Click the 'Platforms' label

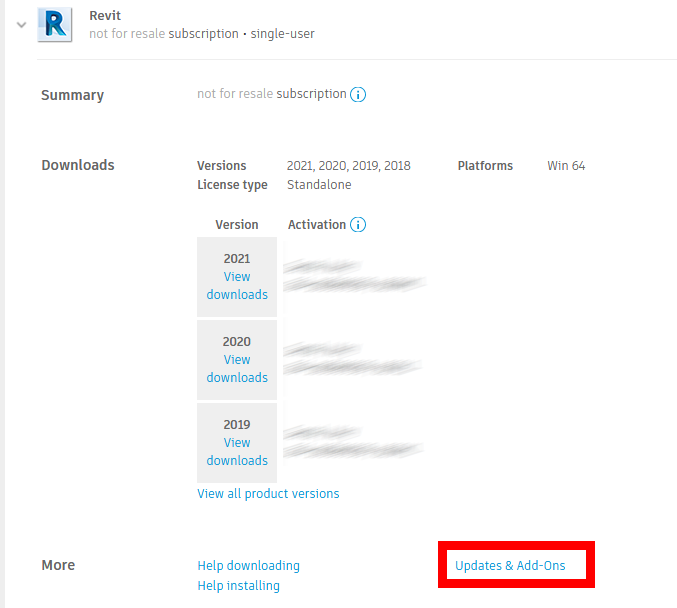485,166
